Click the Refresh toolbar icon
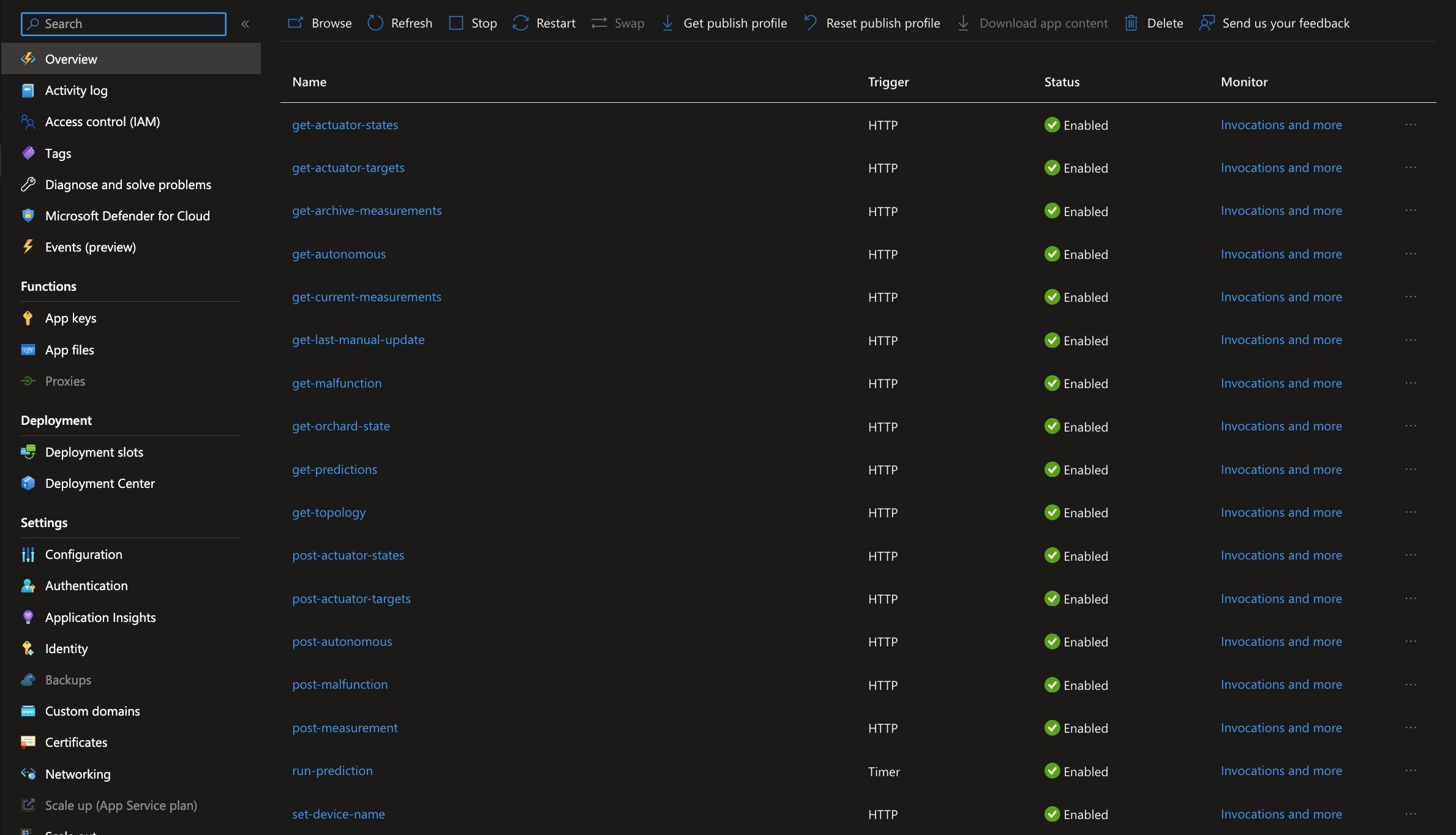This screenshot has width=1456, height=835. 375,23
